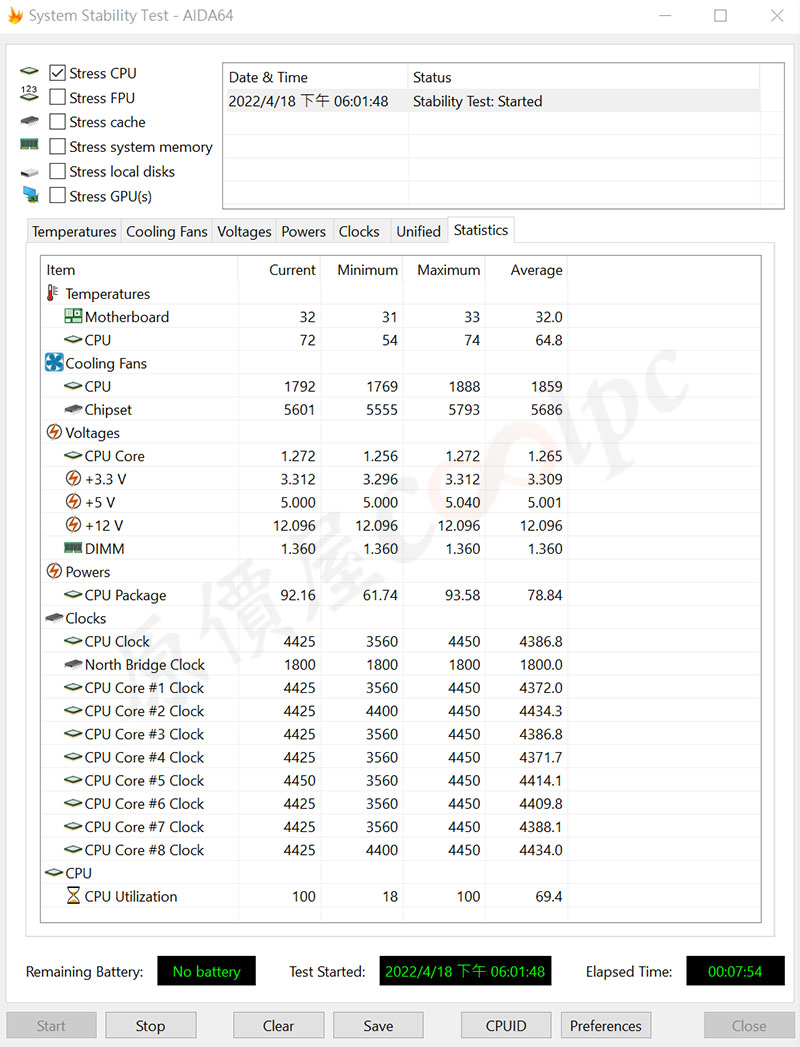Click the CPU Clock row icon

[x=73, y=640]
